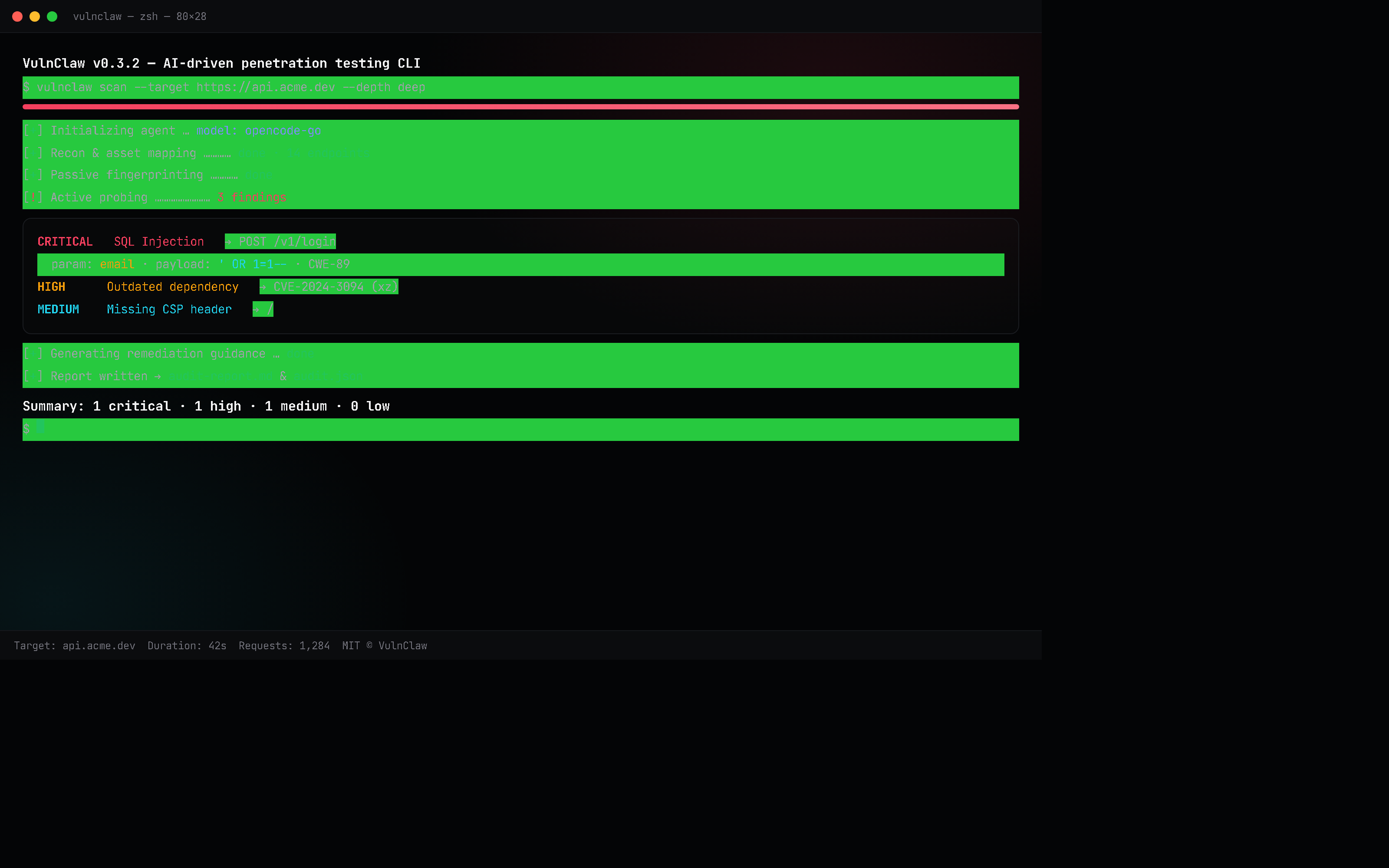The image size is (1389, 868).
Task: Click the '→ /' path after Missing CSP header
Action: (x=263, y=309)
